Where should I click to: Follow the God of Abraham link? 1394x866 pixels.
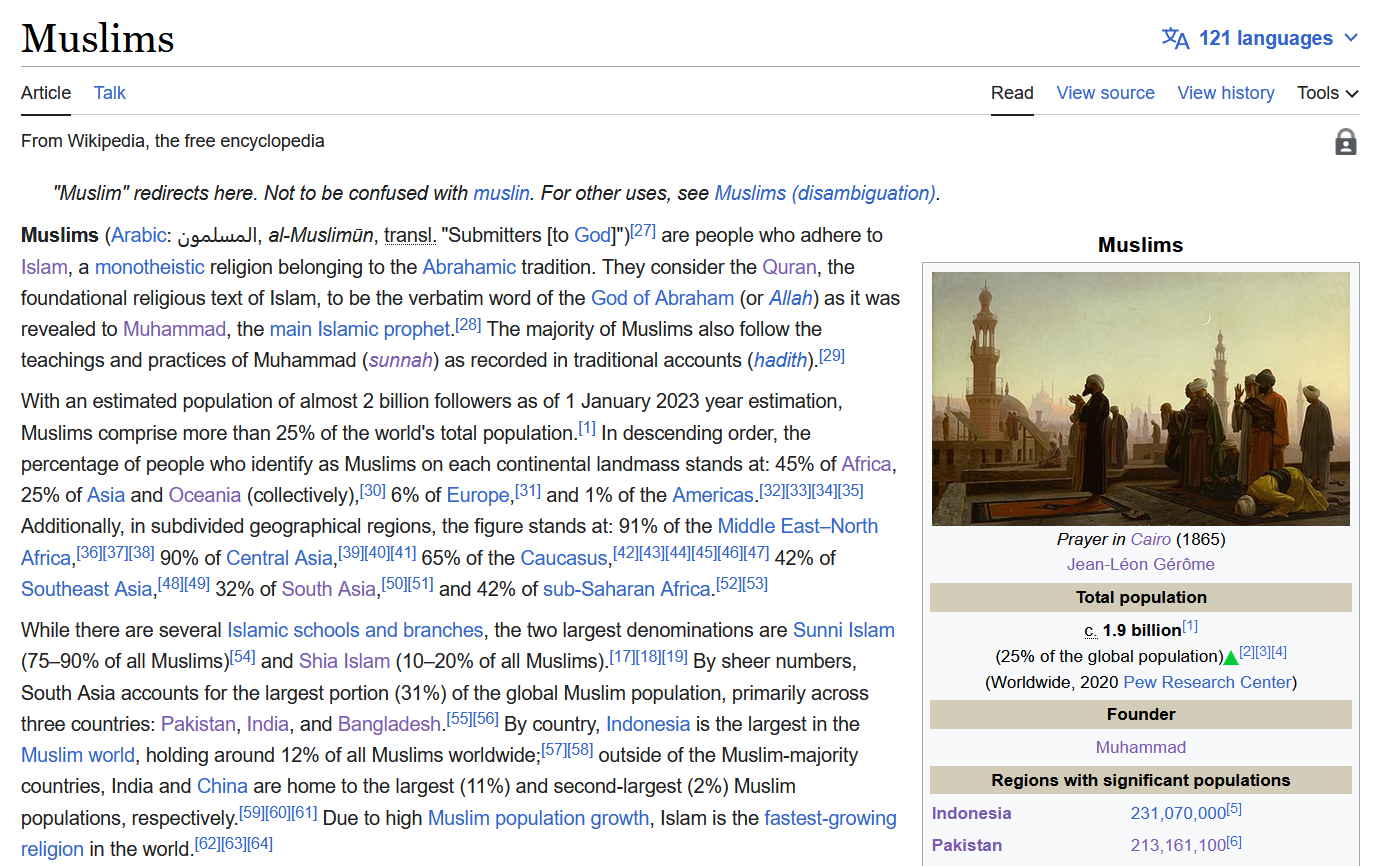point(662,298)
